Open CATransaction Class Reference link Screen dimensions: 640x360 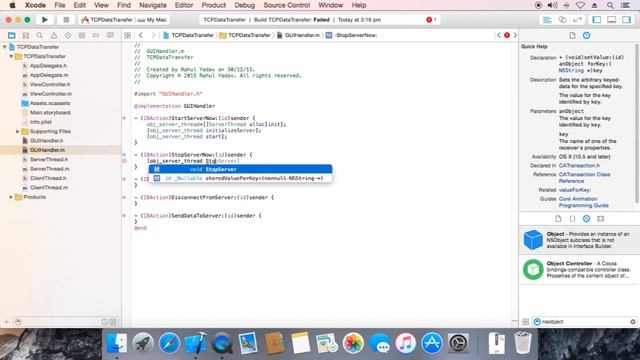(584, 178)
